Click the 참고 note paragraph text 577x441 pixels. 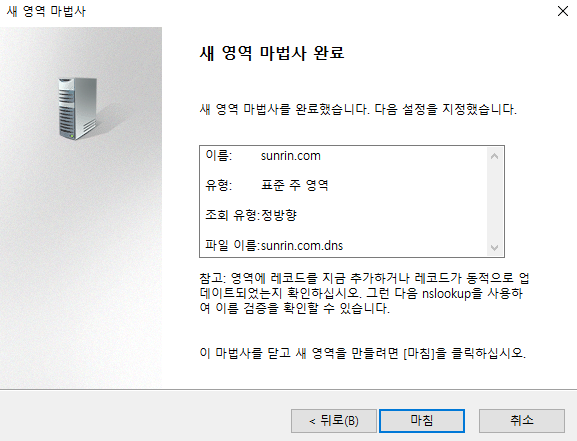tap(364, 293)
